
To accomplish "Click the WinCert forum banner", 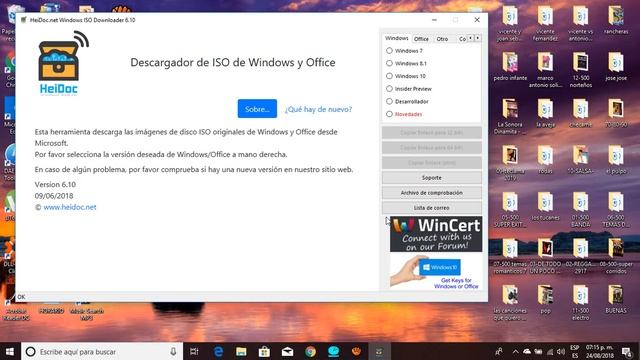I will (x=436, y=234).
